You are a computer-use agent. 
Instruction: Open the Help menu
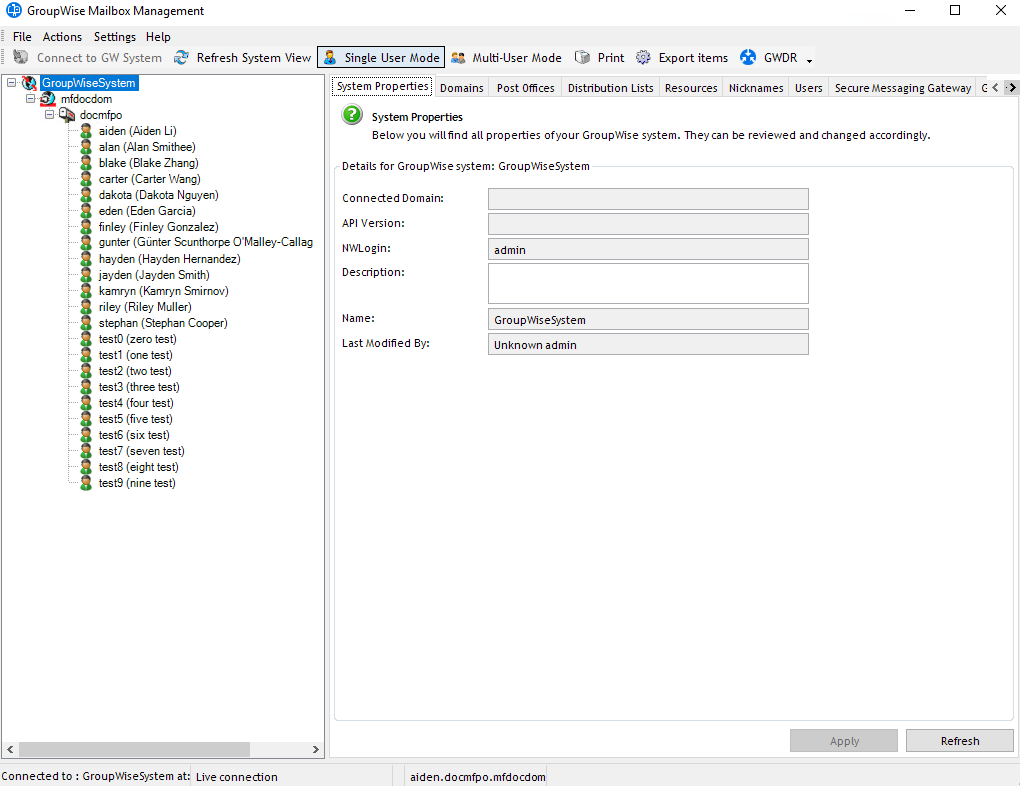click(158, 37)
